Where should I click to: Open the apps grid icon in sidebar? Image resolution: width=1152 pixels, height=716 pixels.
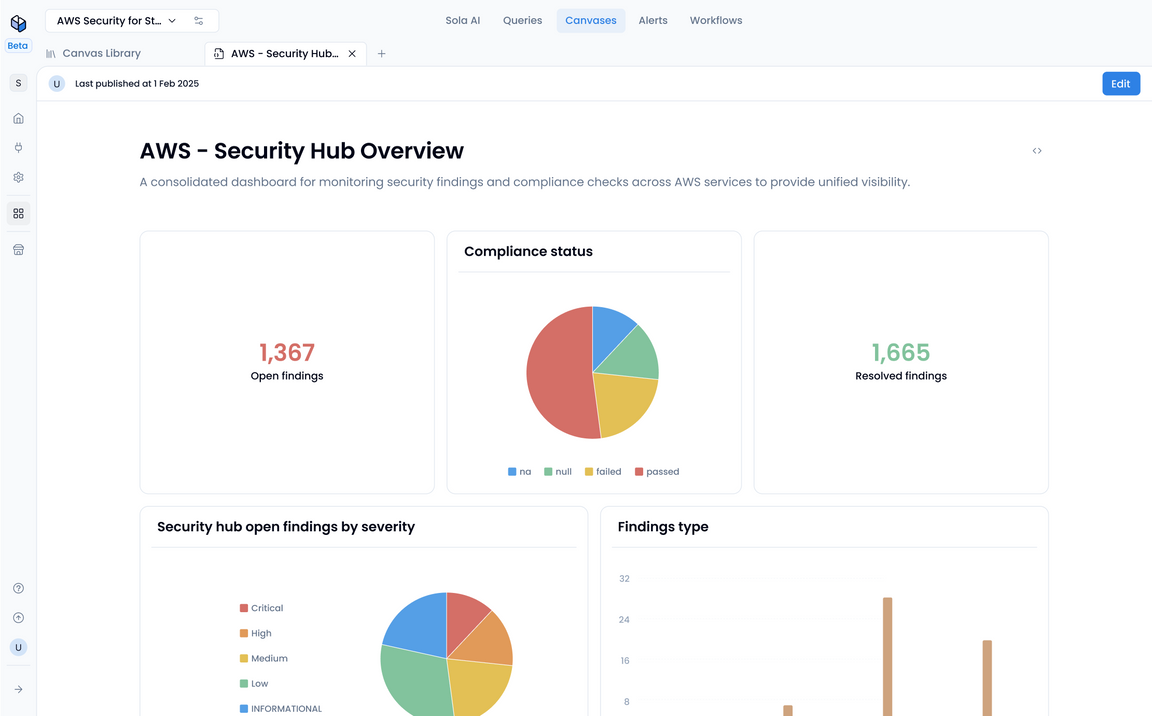click(18, 214)
